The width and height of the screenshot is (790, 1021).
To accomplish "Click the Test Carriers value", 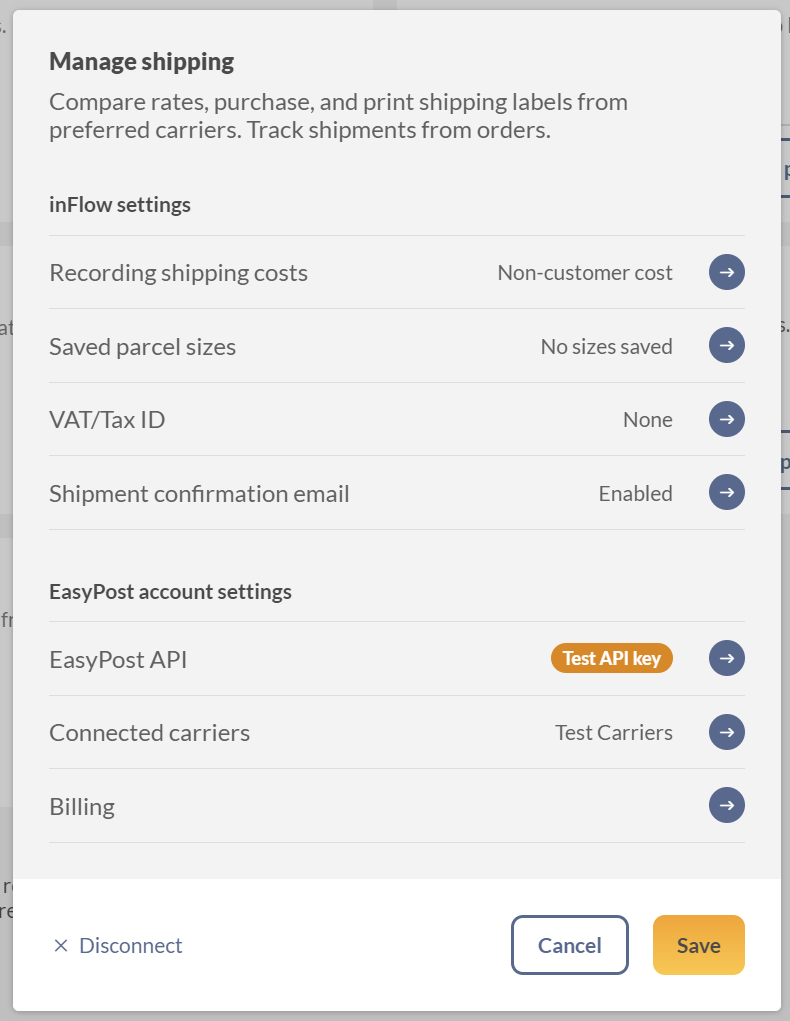I will [x=614, y=733].
